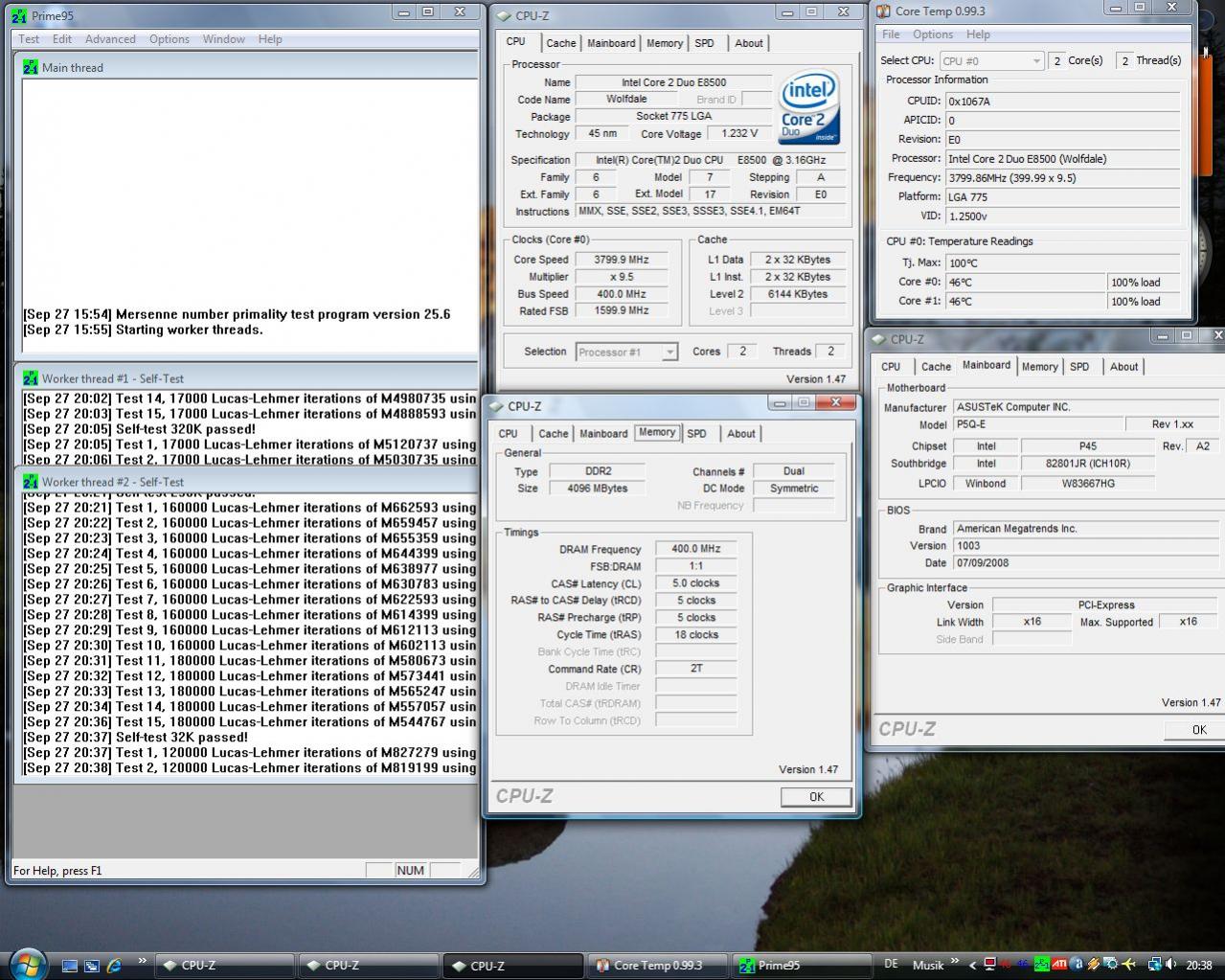This screenshot has width=1225, height=980.
Task: Click Core Voltage 1.232 V field
Action: pos(739,134)
